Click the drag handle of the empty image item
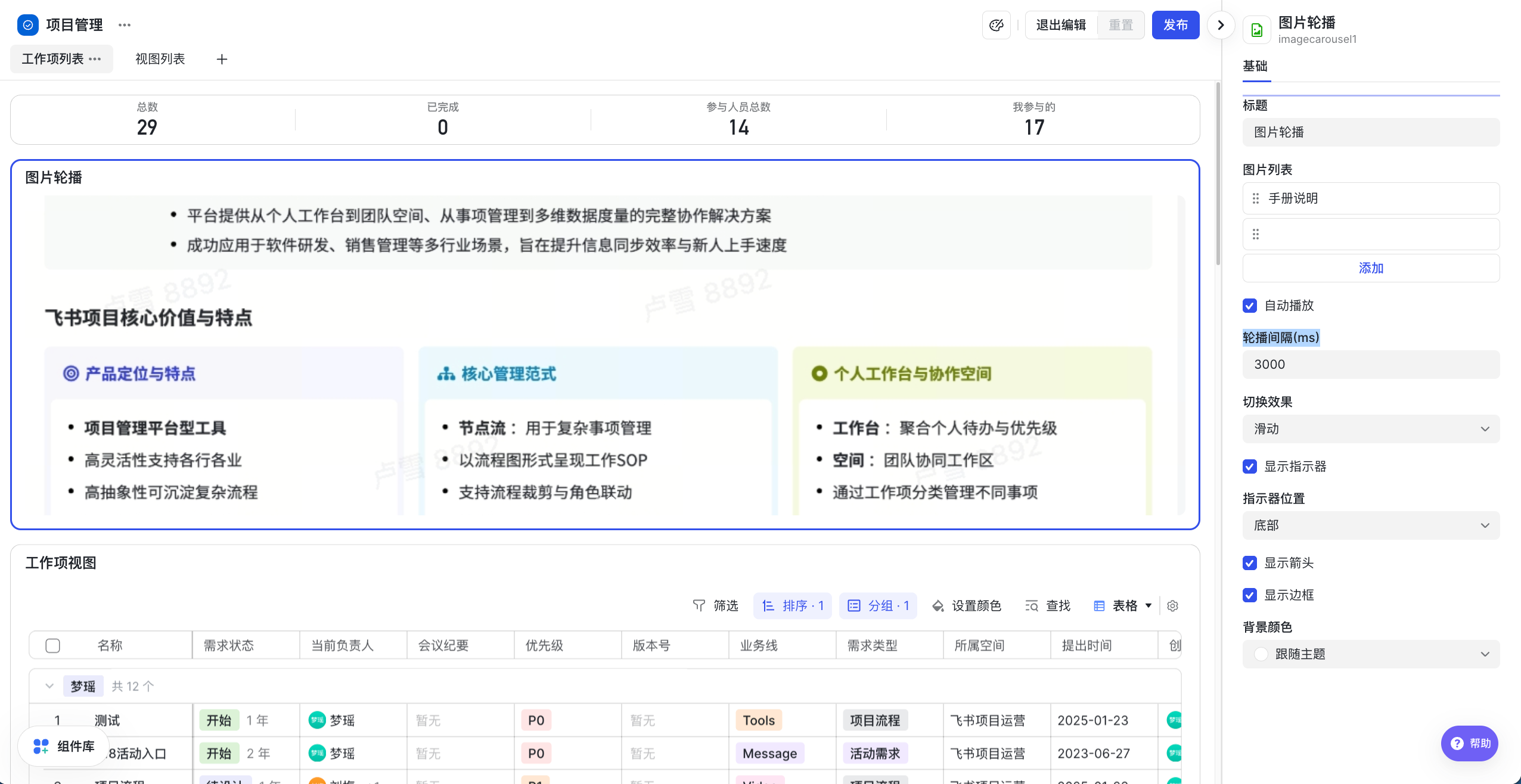The height and width of the screenshot is (784, 1521). tap(1256, 234)
